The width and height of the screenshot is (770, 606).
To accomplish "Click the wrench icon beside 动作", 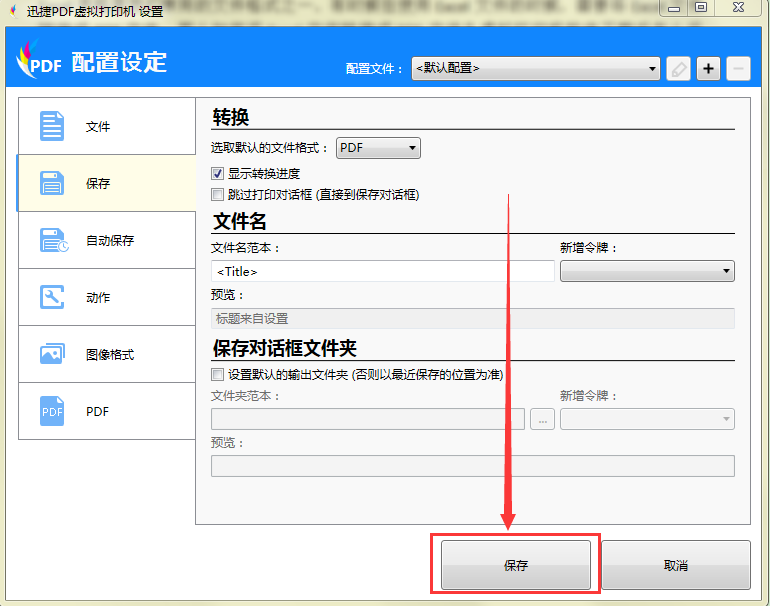I will [52, 297].
